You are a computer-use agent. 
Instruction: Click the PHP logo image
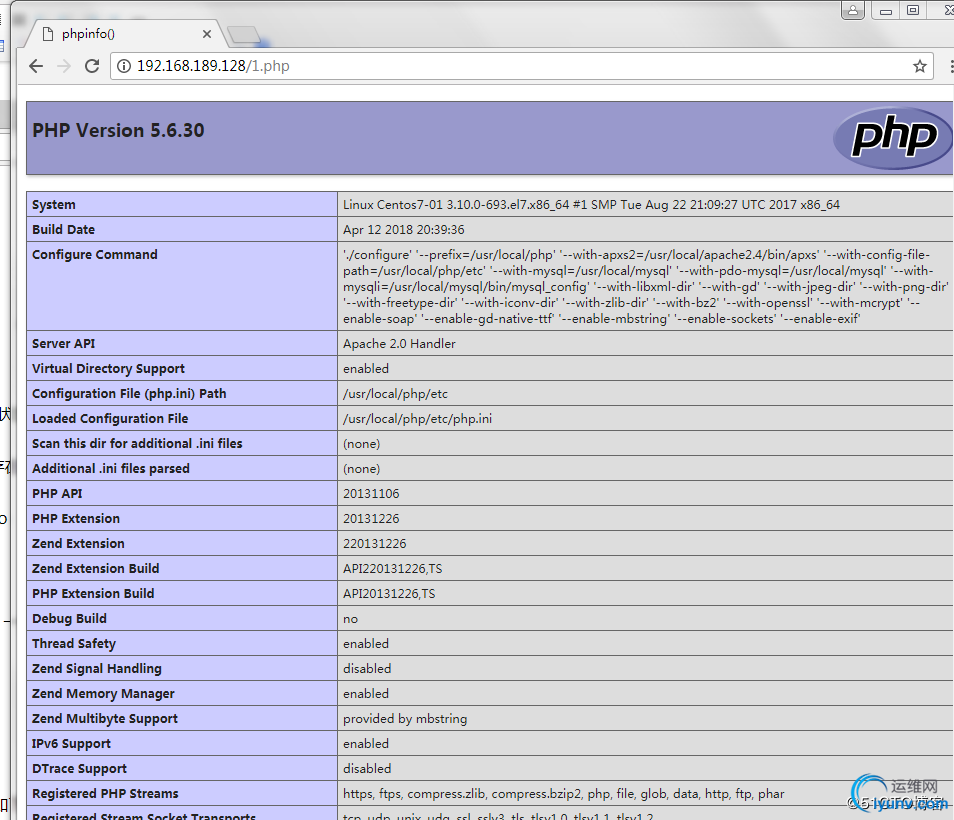[x=892, y=137]
